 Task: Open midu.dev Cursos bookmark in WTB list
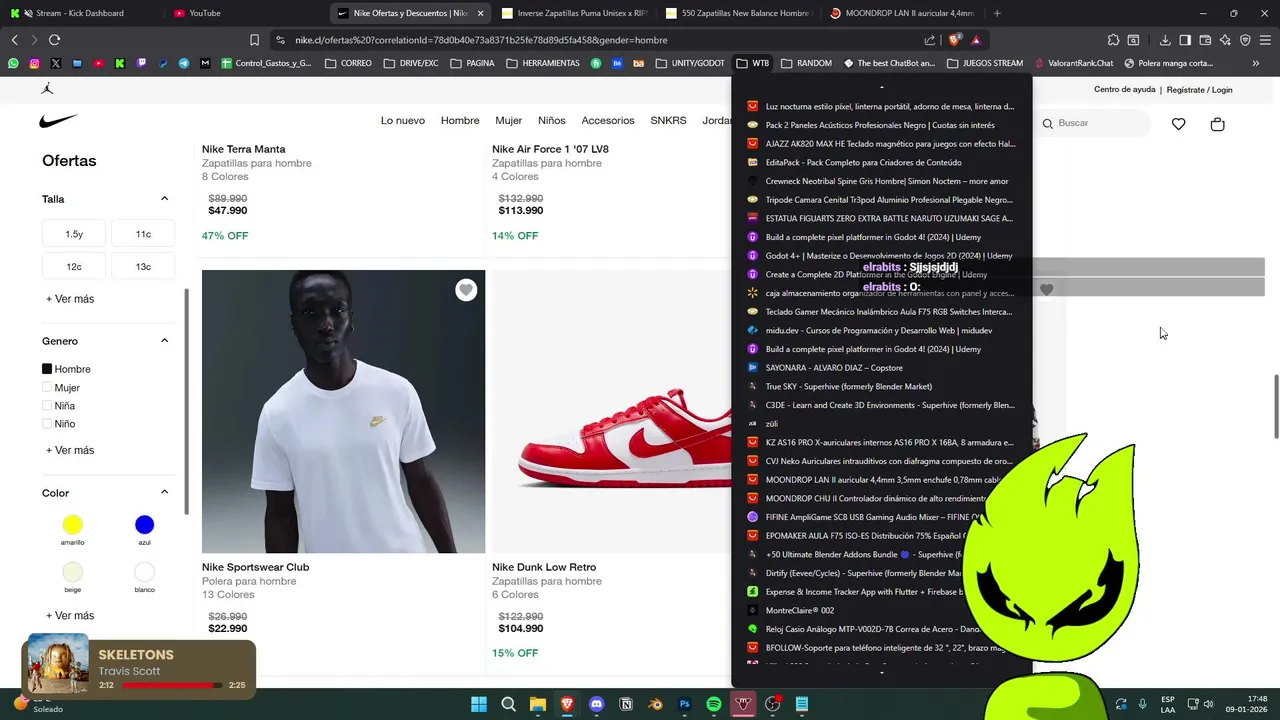883,330
